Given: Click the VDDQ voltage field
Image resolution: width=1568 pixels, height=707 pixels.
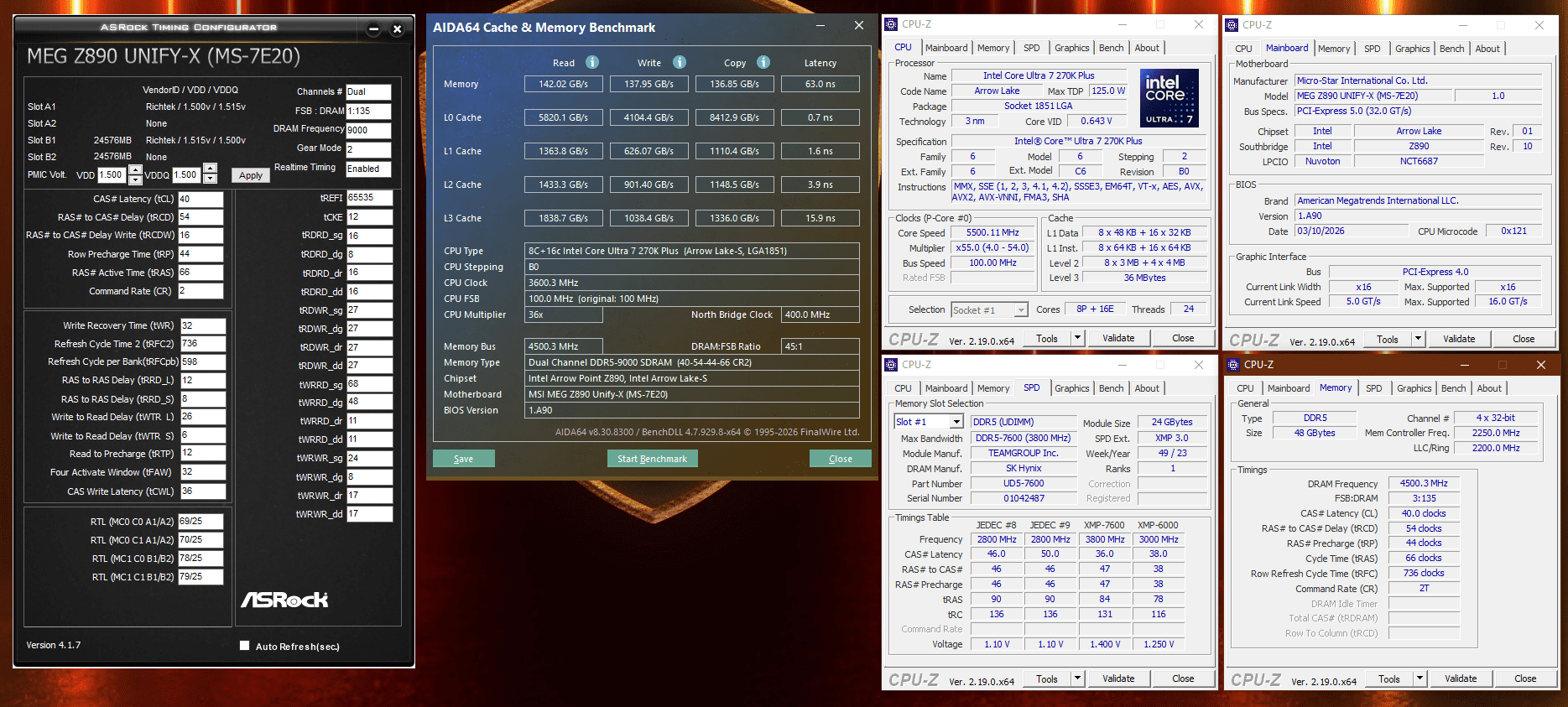Looking at the screenshot, I should [187, 174].
